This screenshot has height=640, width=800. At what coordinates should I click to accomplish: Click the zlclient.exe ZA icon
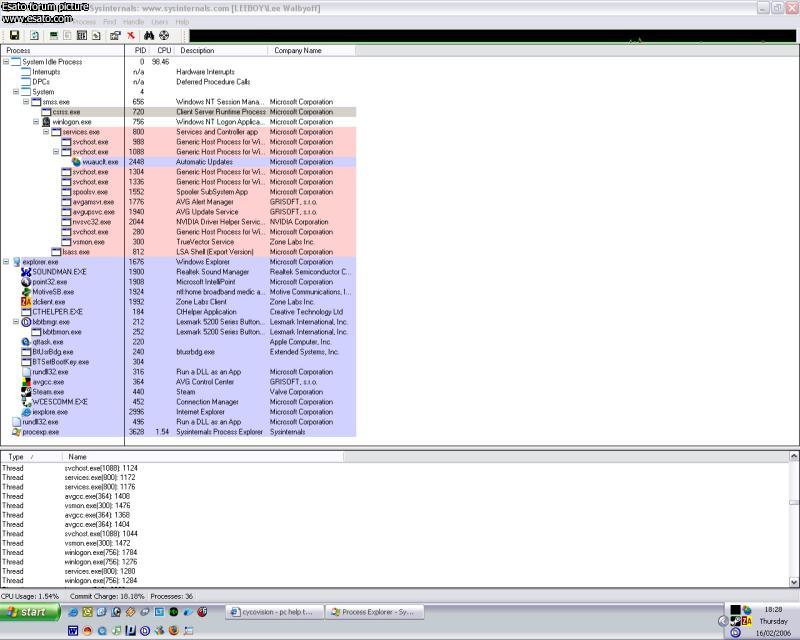coord(26,302)
